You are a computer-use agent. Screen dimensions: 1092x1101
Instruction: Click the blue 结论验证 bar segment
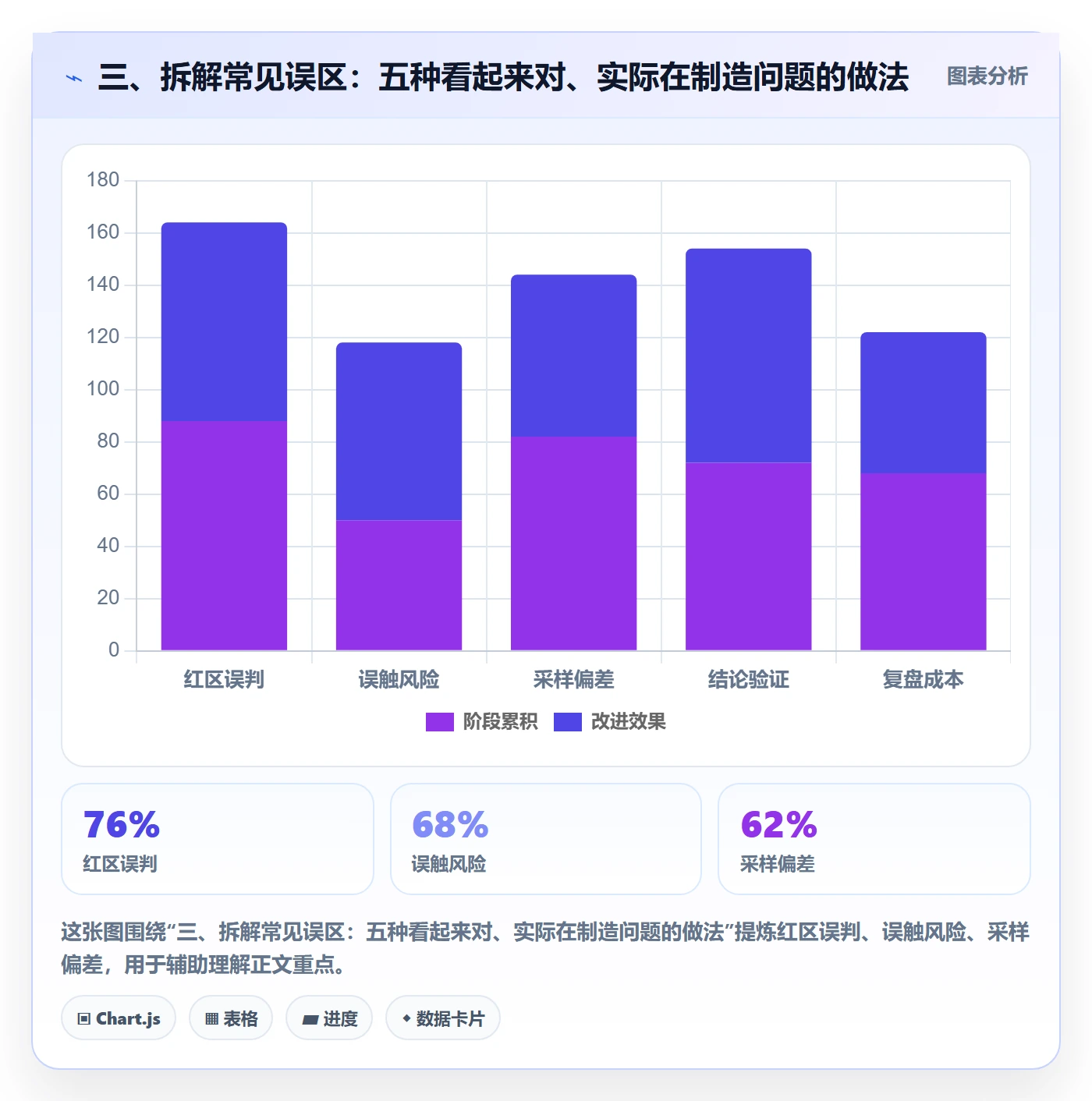coord(748,356)
